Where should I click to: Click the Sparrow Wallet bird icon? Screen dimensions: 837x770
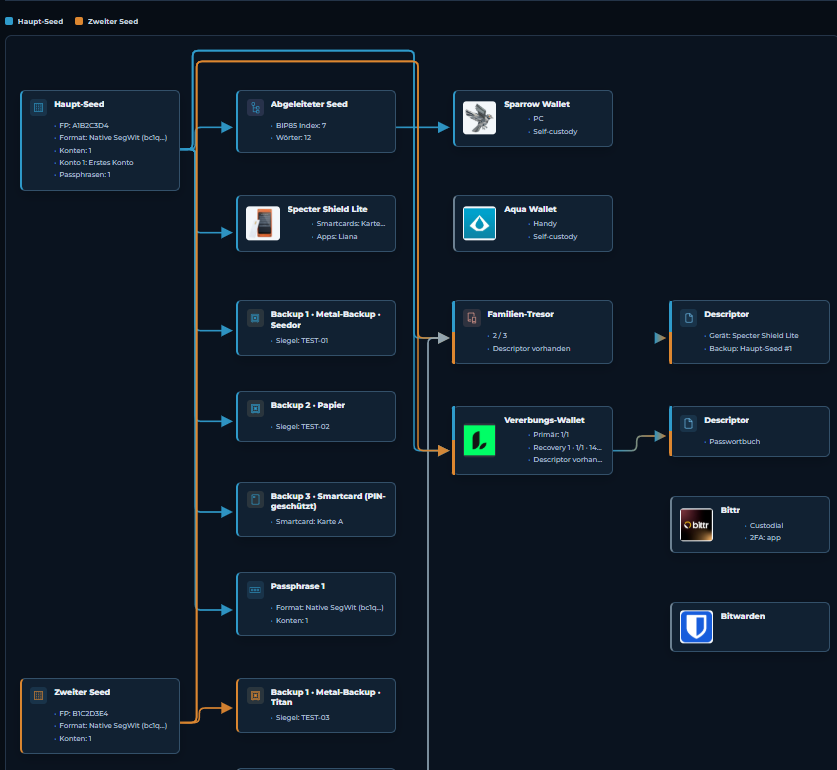[x=479, y=118]
